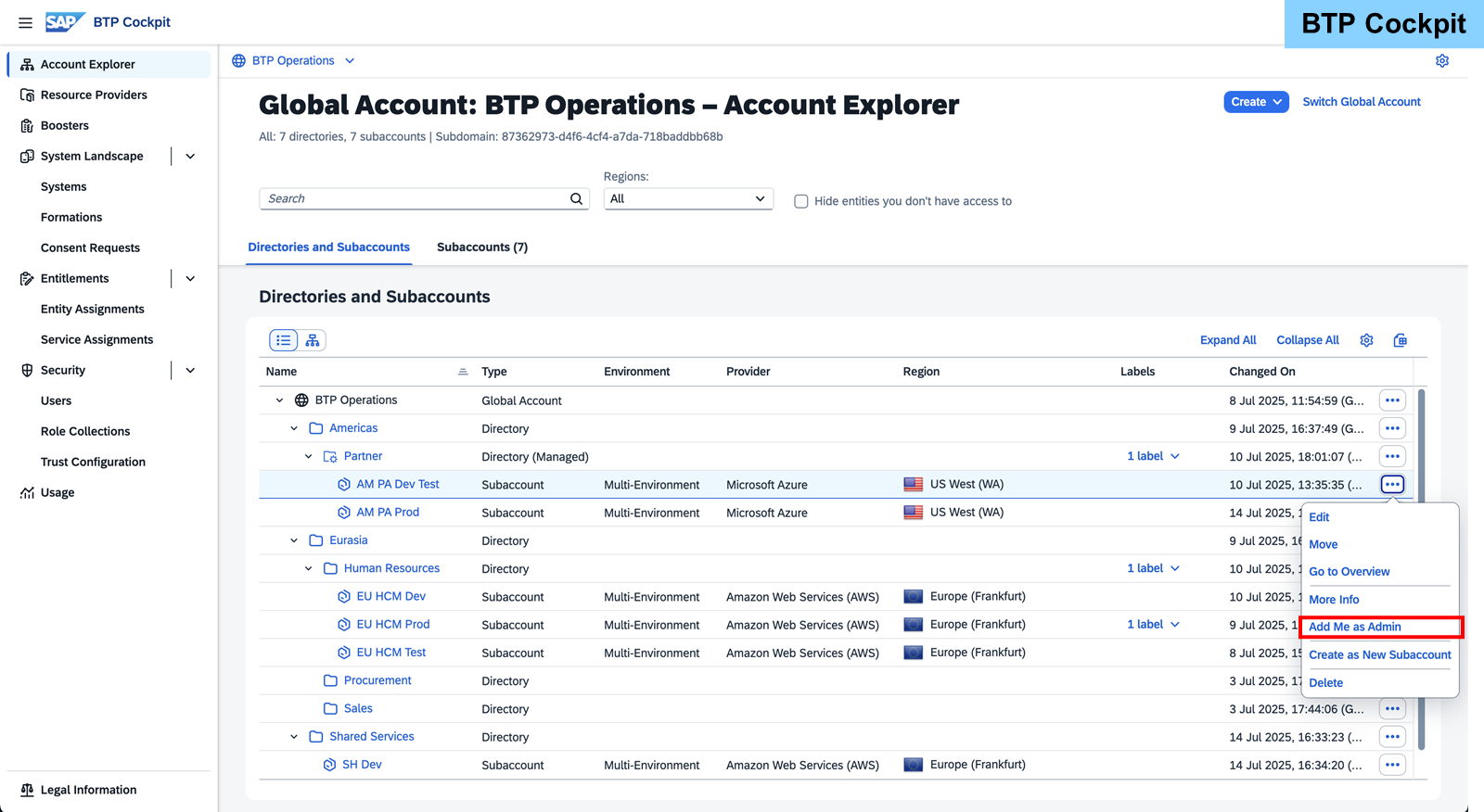The height and width of the screenshot is (812, 1484).
Task: Open actions menu for Sales row
Action: (x=1392, y=709)
